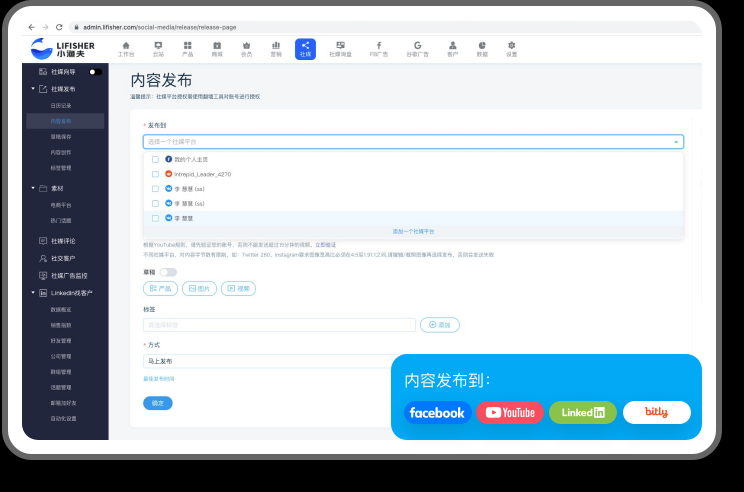Close the 发布到 platform dropdown arrow
This screenshot has width=744, height=492.
tap(676, 142)
